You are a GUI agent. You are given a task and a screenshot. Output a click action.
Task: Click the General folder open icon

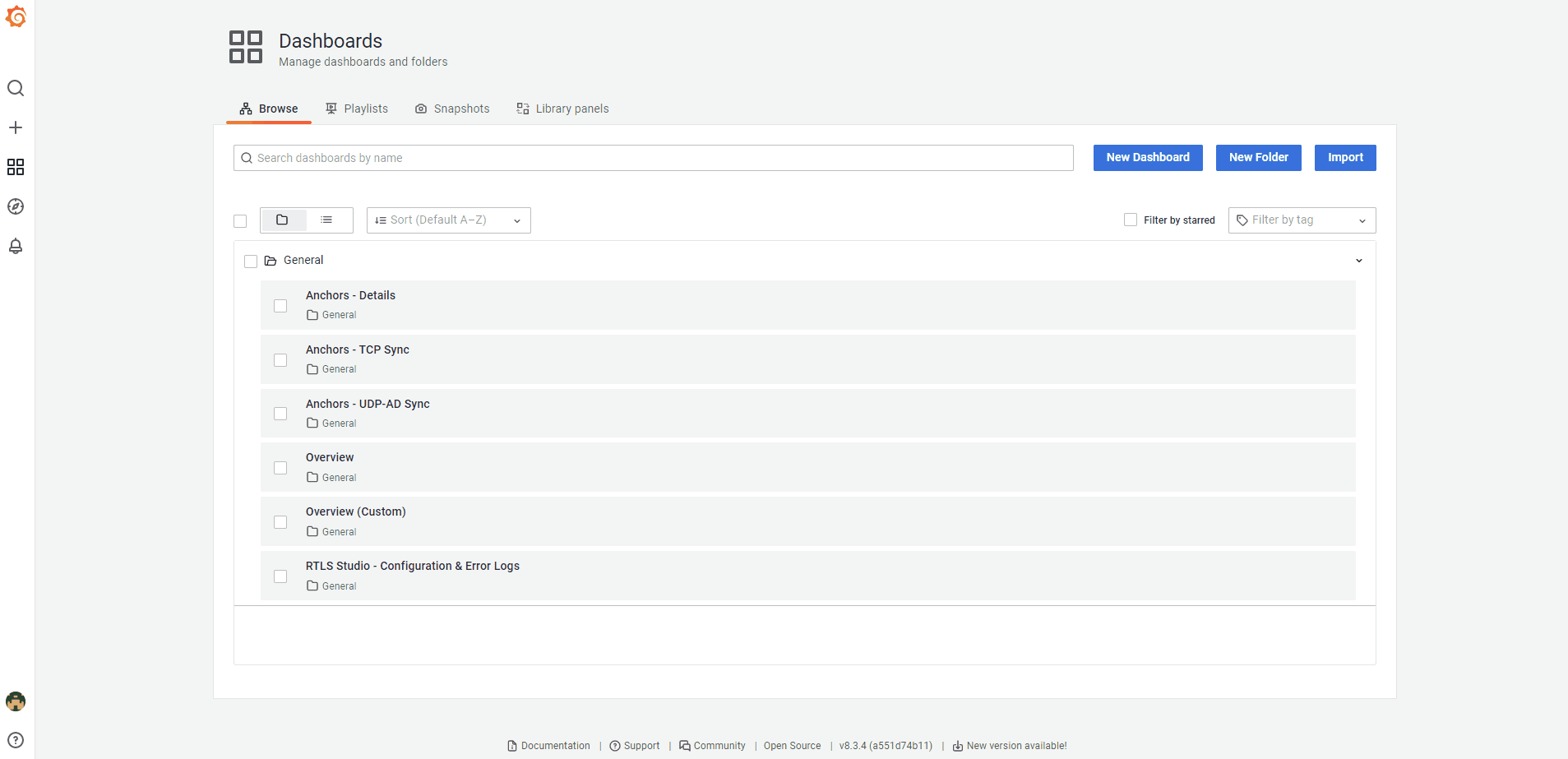[x=271, y=261]
